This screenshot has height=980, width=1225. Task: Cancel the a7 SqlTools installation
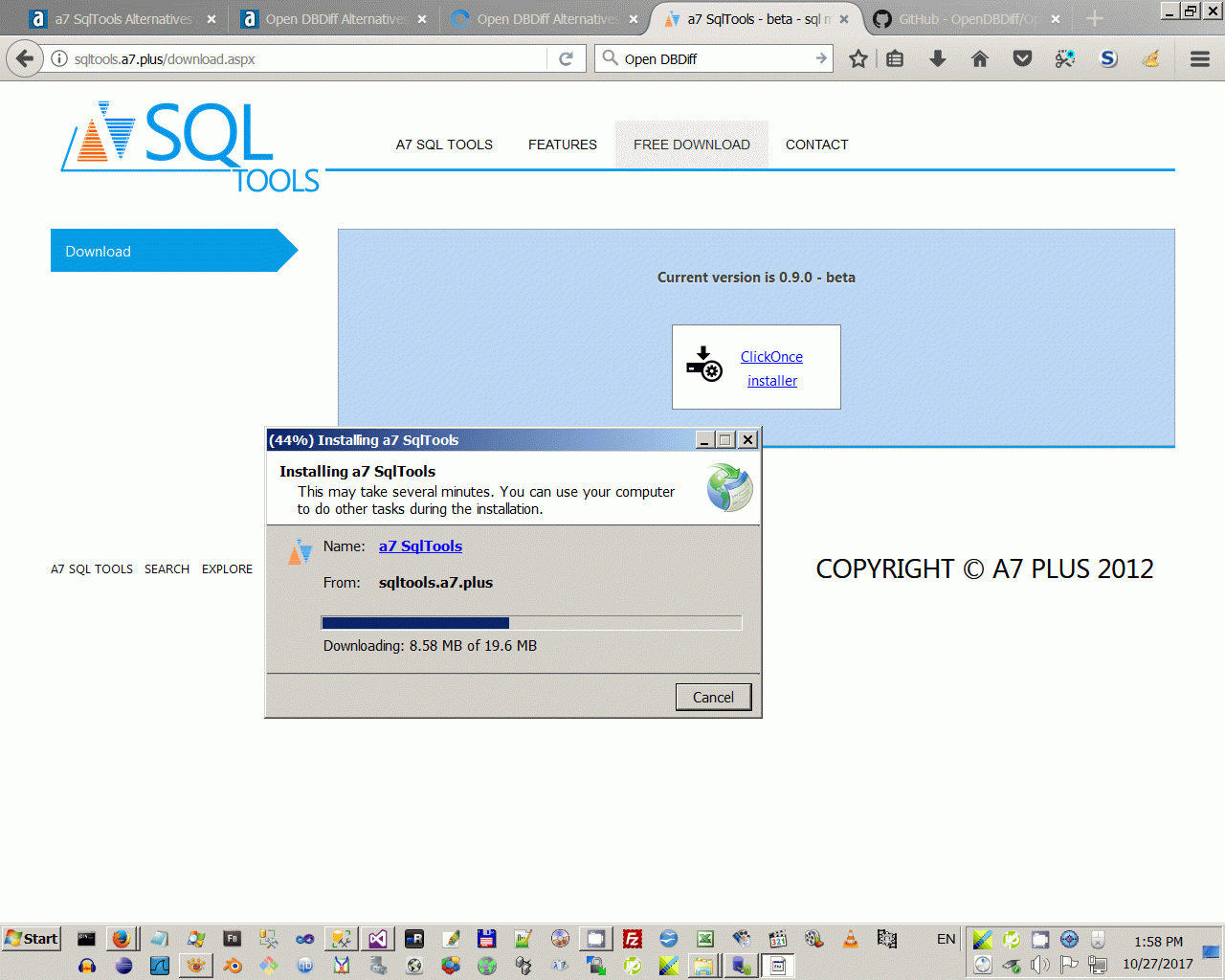713,697
